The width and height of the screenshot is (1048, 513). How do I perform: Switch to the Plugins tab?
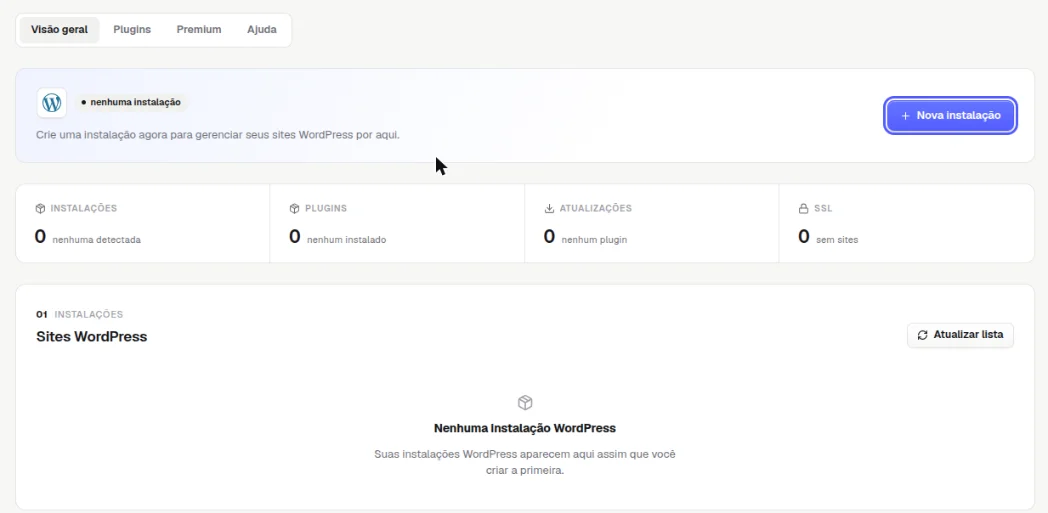coord(132,30)
